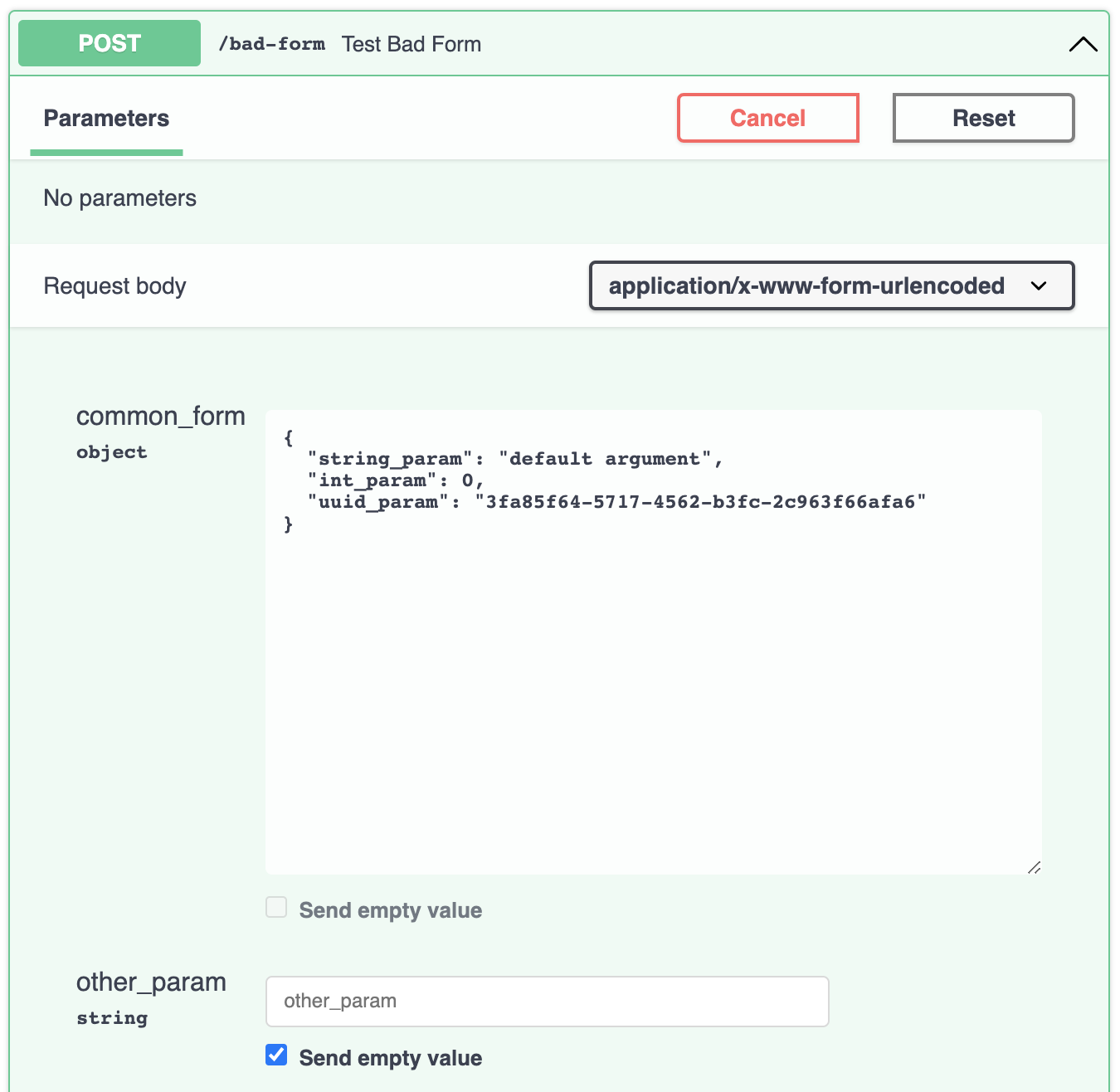This screenshot has height=1092, width=1120.
Task: Focus the other_param text input field
Action: click(548, 1002)
